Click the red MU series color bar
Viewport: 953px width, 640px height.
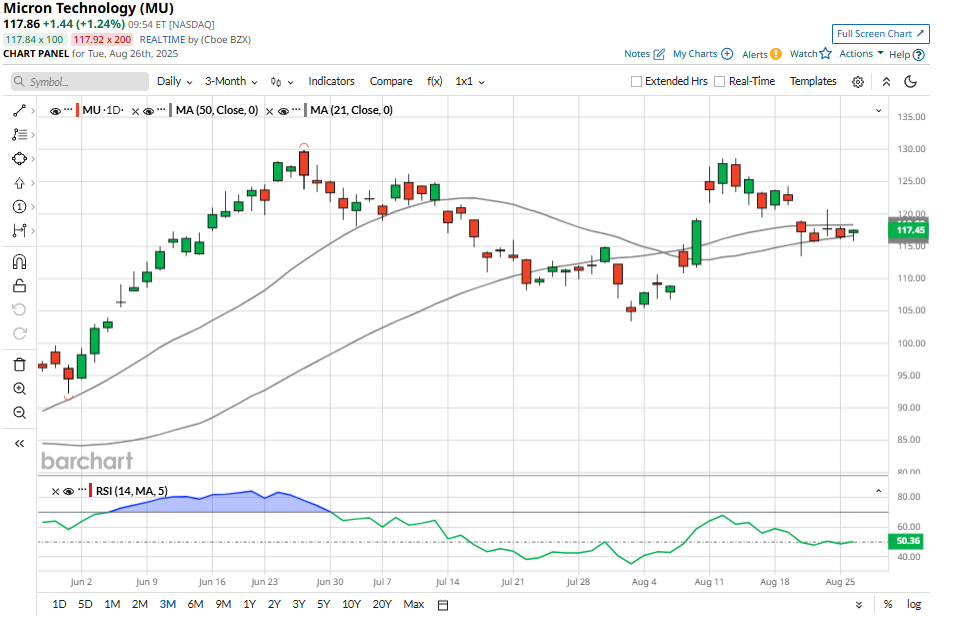77,111
